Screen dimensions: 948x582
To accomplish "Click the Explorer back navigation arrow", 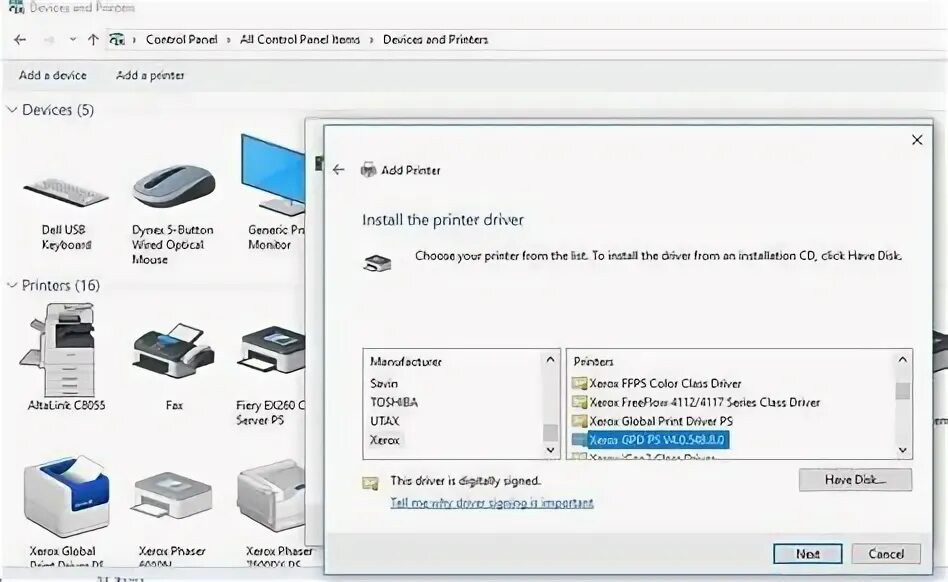I will 20,40.
